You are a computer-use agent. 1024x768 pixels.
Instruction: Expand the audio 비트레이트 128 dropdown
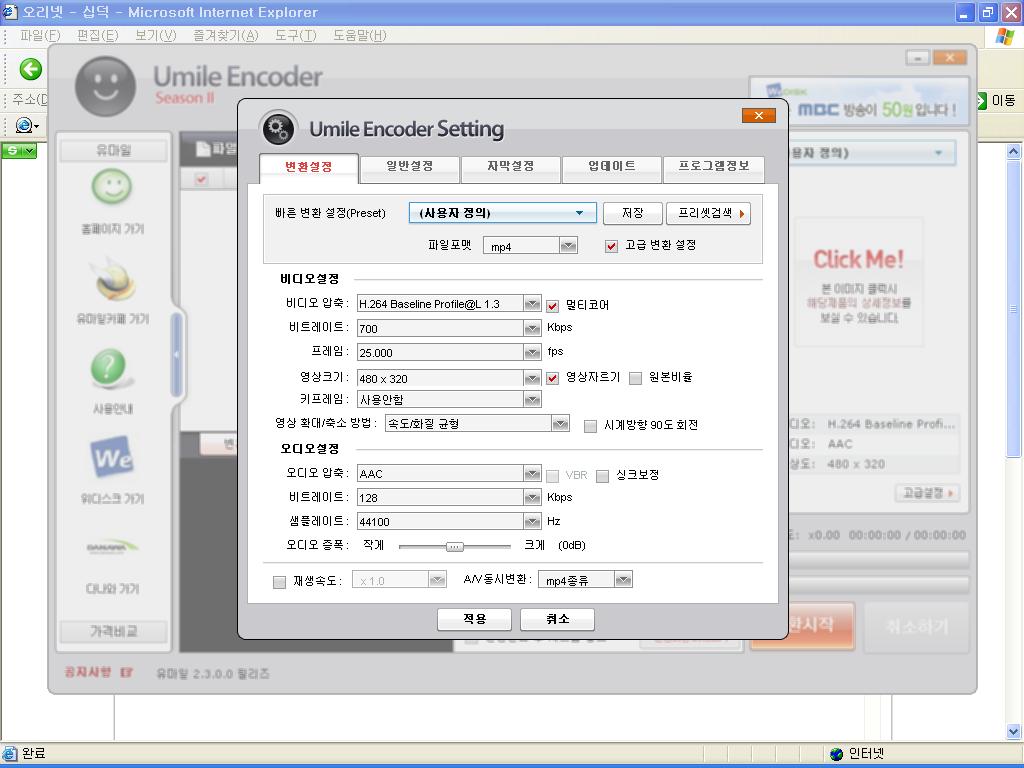click(x=449, y=497)
